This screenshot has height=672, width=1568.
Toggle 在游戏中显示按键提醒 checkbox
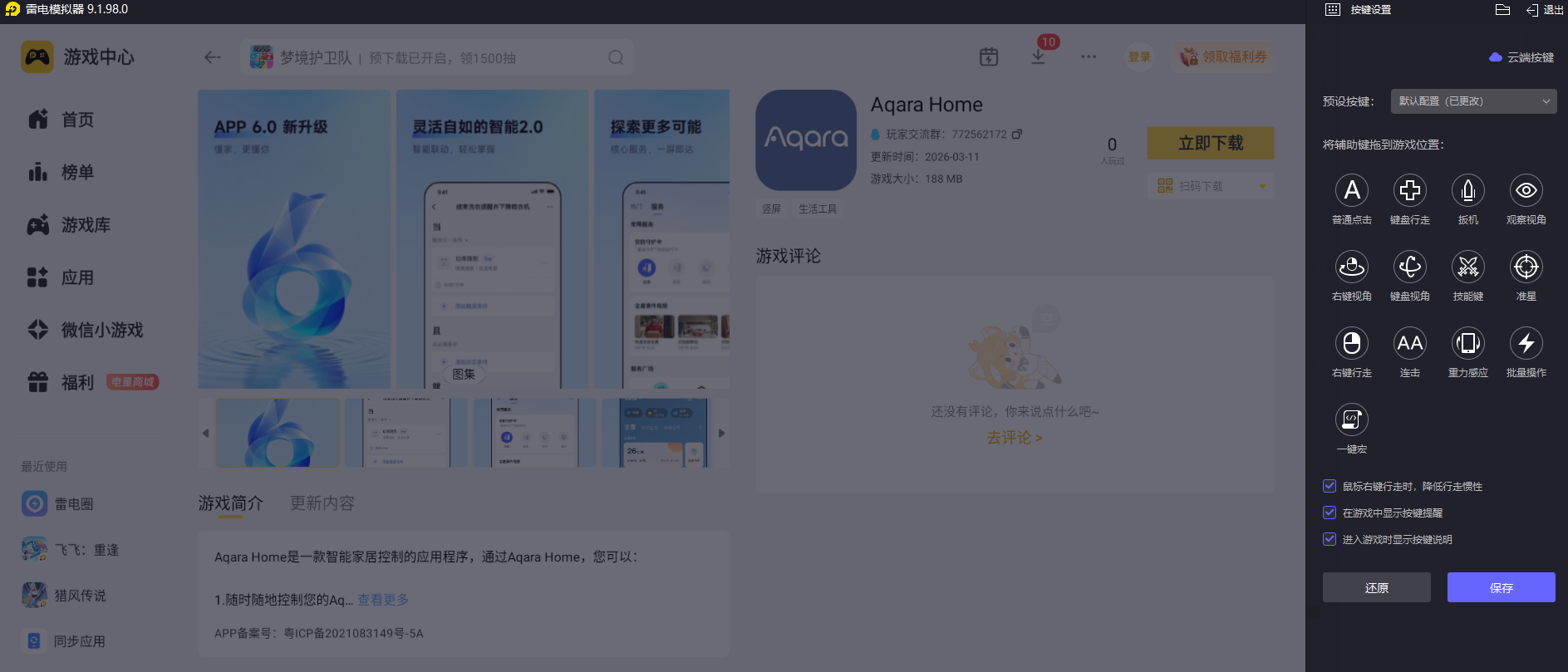1330,513
